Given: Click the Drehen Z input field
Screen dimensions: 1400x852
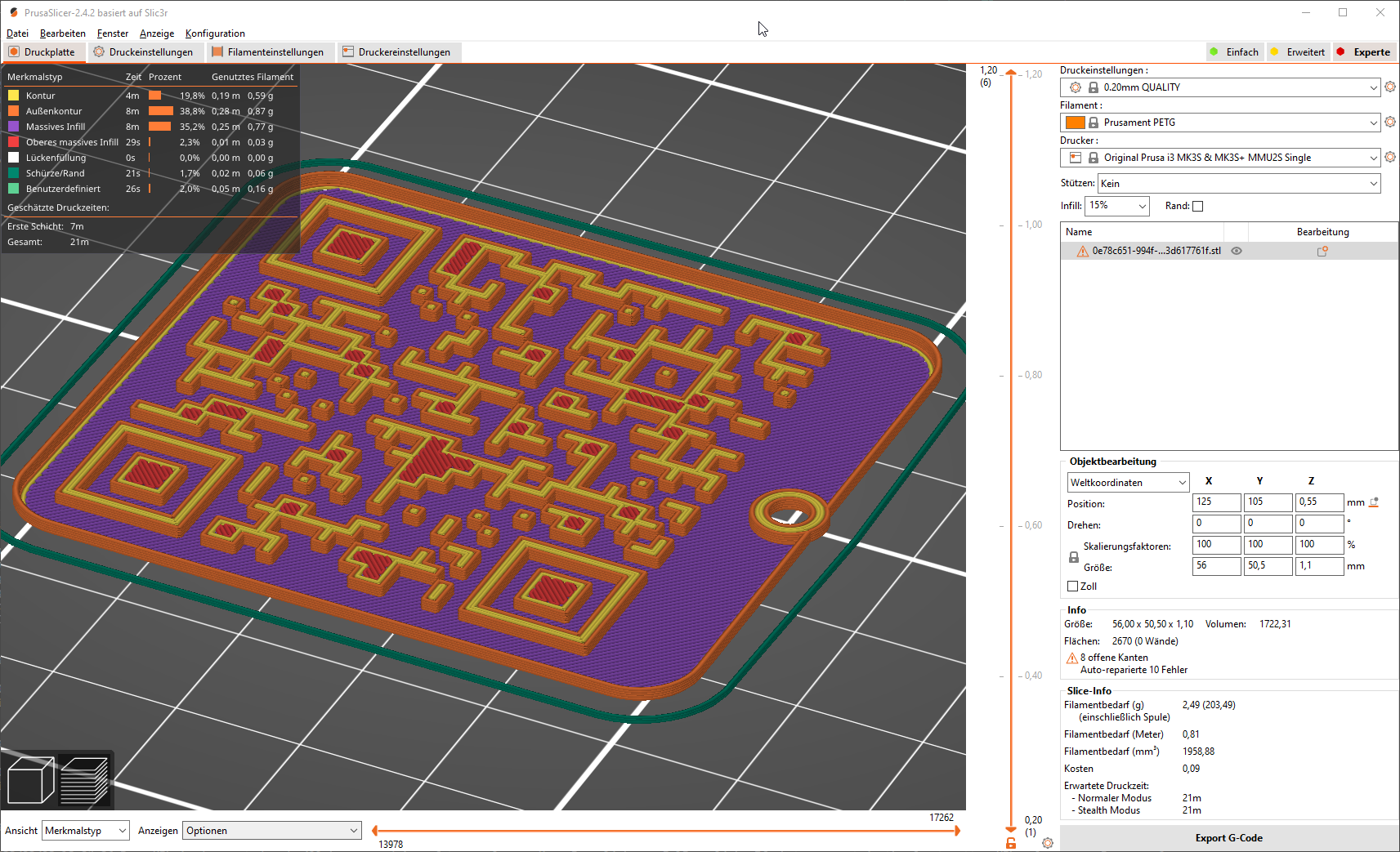Looking at the screenshot, I should tap(1320, 524).
